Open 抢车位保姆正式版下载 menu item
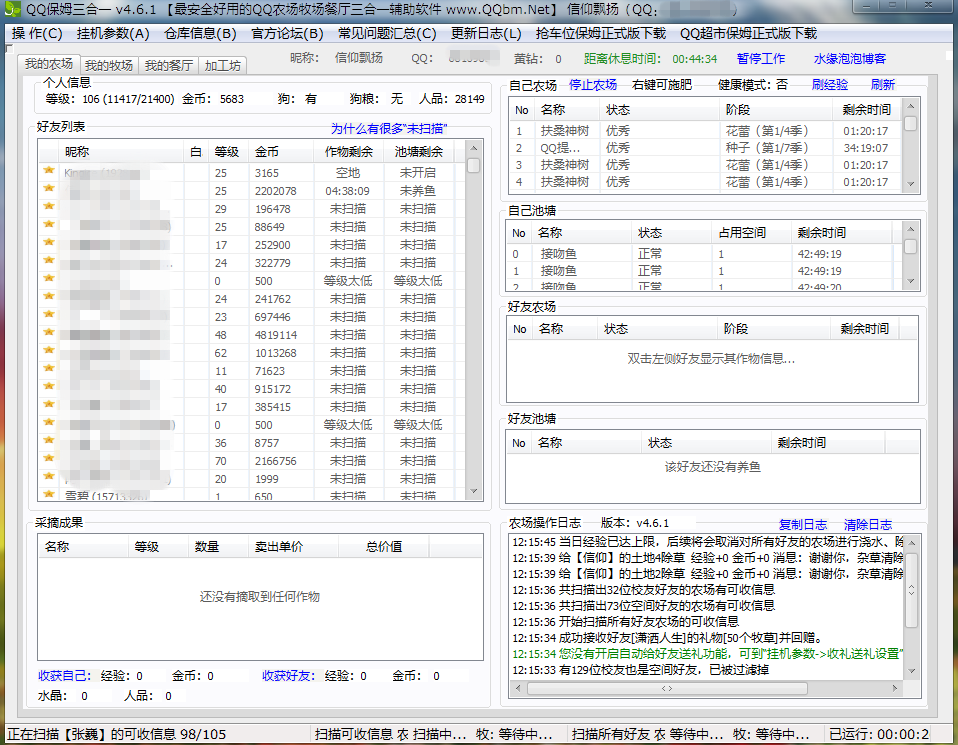The height and width of the screenshot is (745, 958). coord(601,33)
